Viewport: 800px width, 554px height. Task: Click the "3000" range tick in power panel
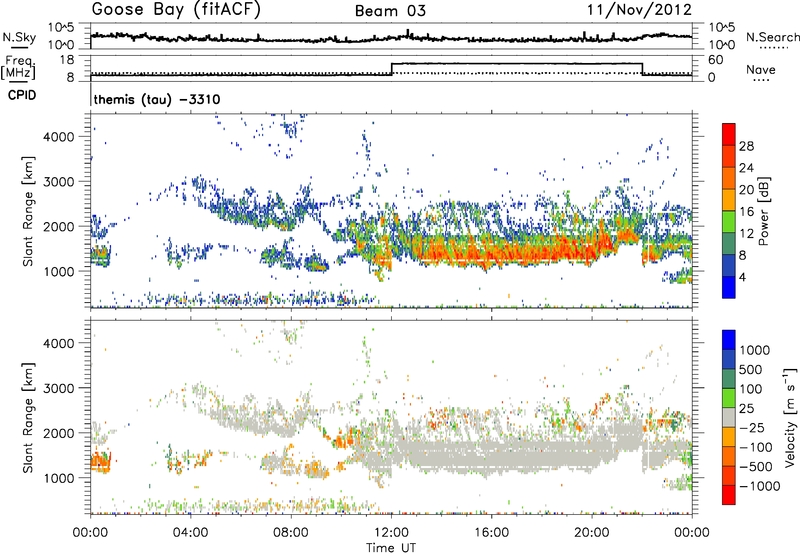click(59, 182)
